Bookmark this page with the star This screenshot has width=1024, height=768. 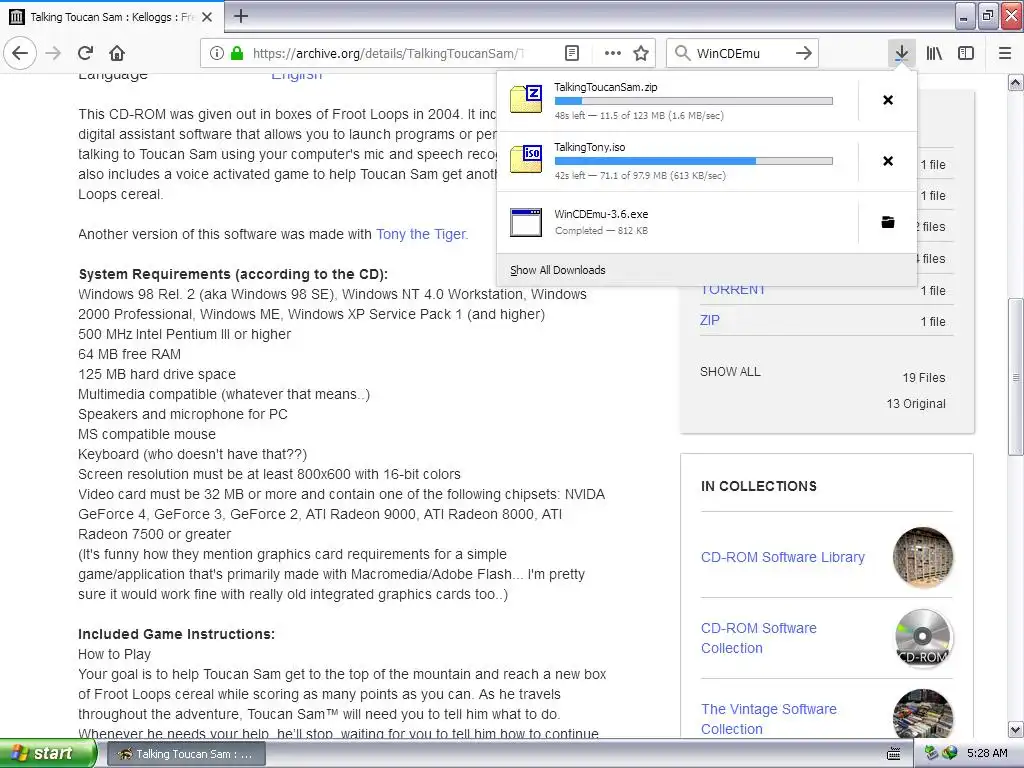(641, 54)
